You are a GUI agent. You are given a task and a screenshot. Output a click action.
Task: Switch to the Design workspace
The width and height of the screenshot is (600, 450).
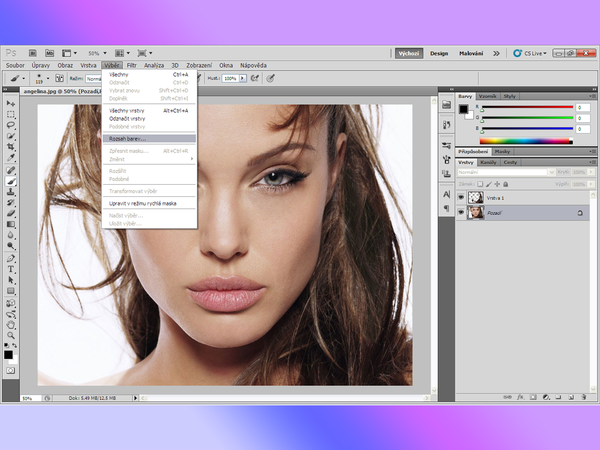pos(440,53)
